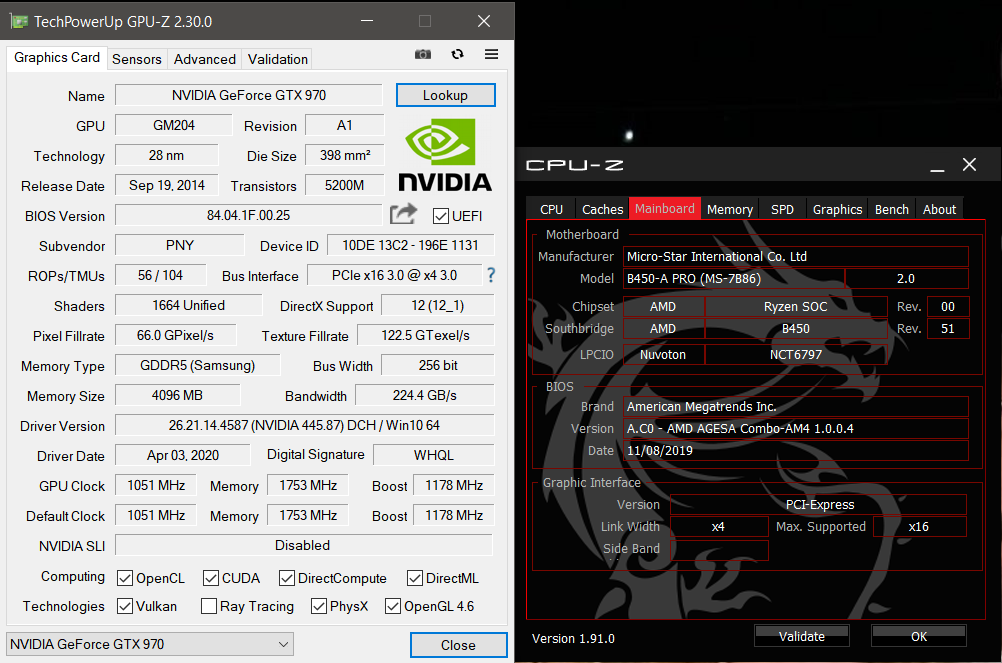Toggle the DirectCompute checkbox
1002x663 pixels.
(287, 578)
